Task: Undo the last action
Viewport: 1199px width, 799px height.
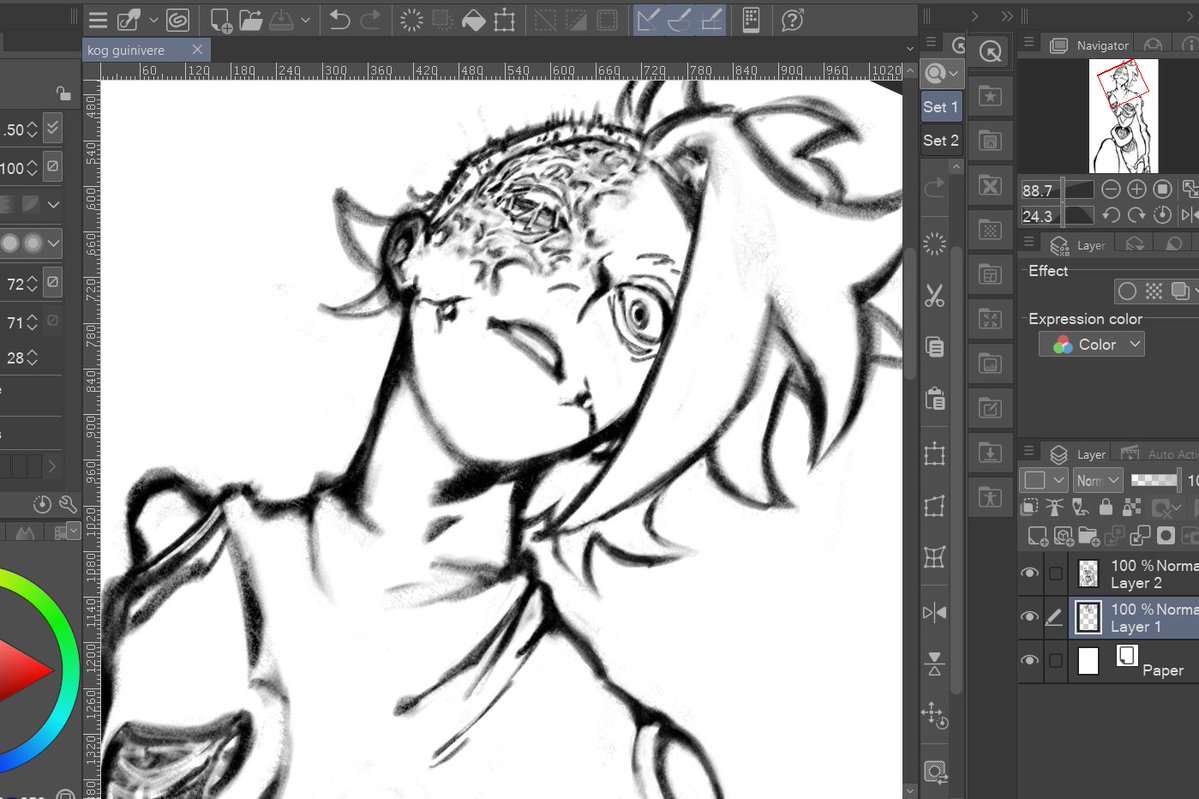Action: click(339, 20)
